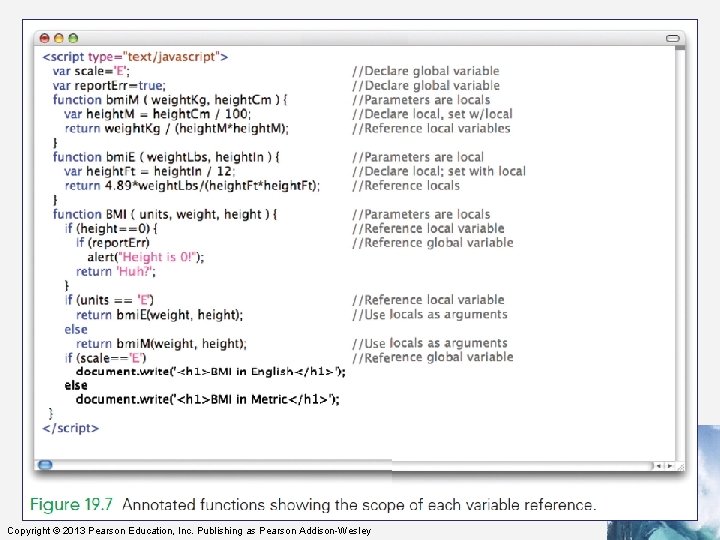Click the line var scale='E';
720x540 pixels.
pos(91,71)
